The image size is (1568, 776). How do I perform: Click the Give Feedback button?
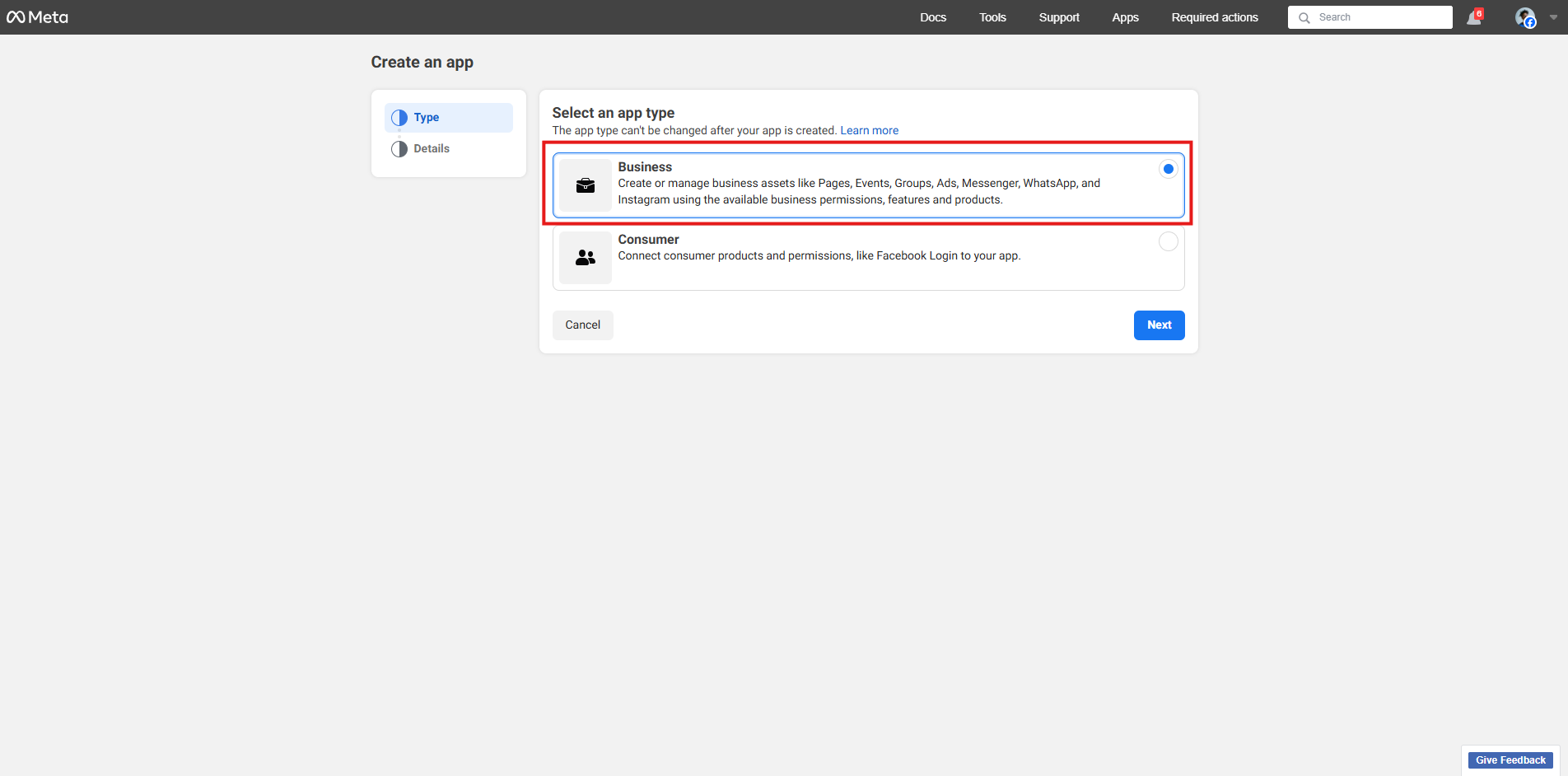pyautogui.click(x=1510, y=760)
